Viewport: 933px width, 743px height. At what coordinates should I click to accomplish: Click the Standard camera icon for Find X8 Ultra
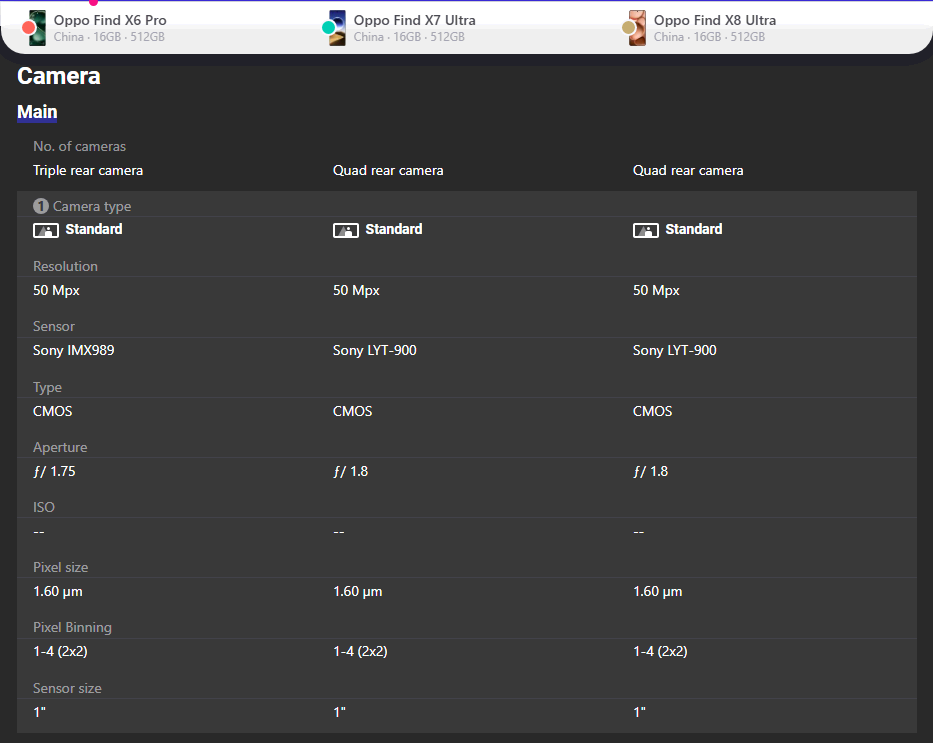tap(646, 230)
